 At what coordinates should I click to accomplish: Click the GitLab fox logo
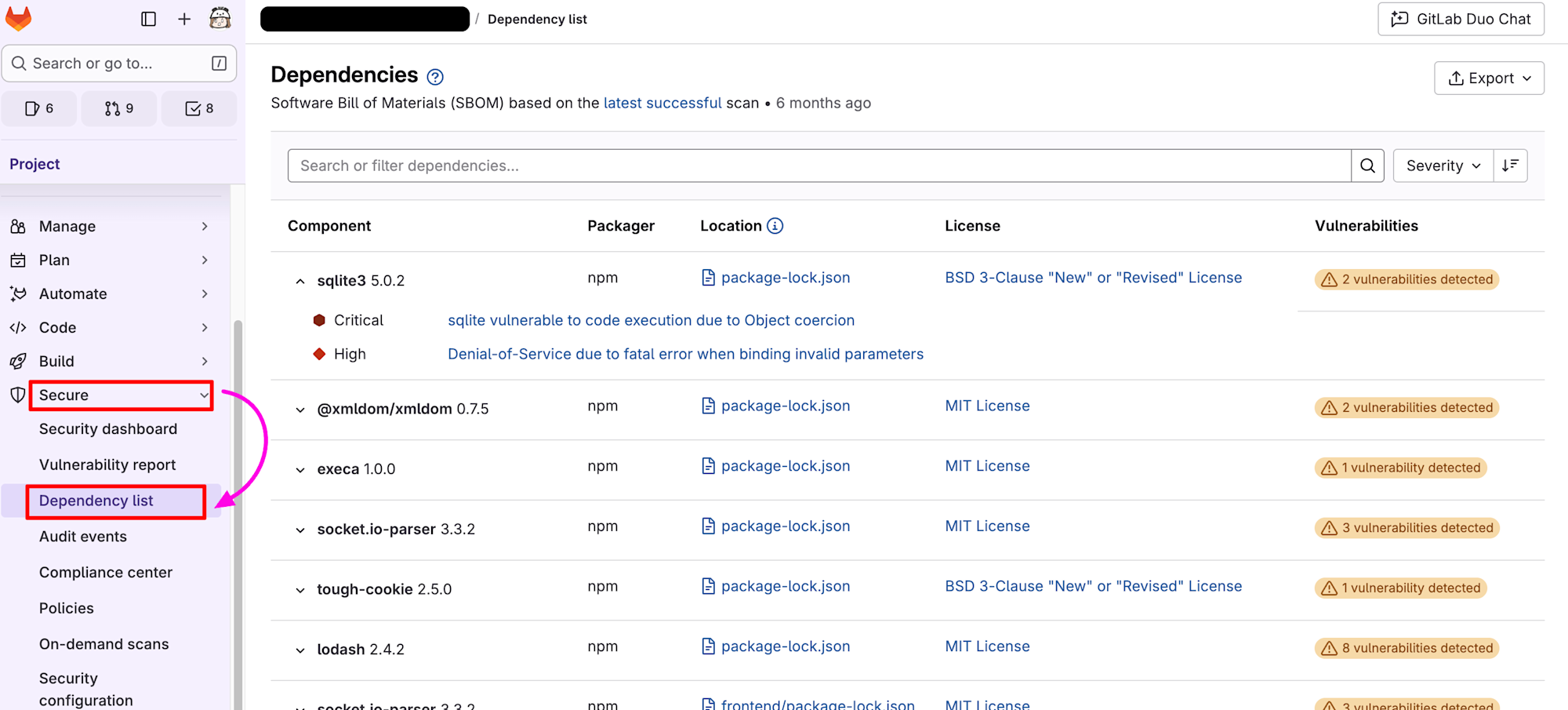coord(19,19)
